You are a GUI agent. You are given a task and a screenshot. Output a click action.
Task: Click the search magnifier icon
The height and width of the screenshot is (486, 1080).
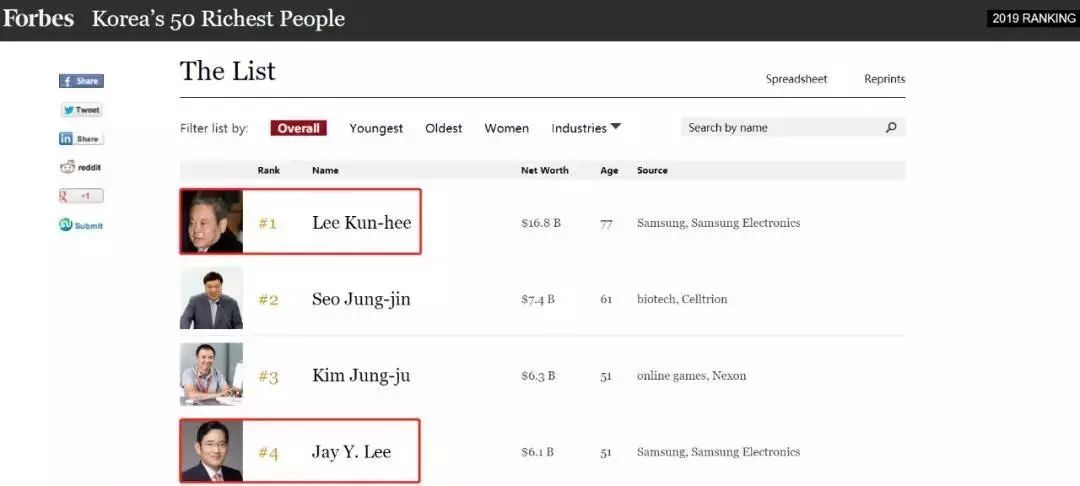point(891,127)
